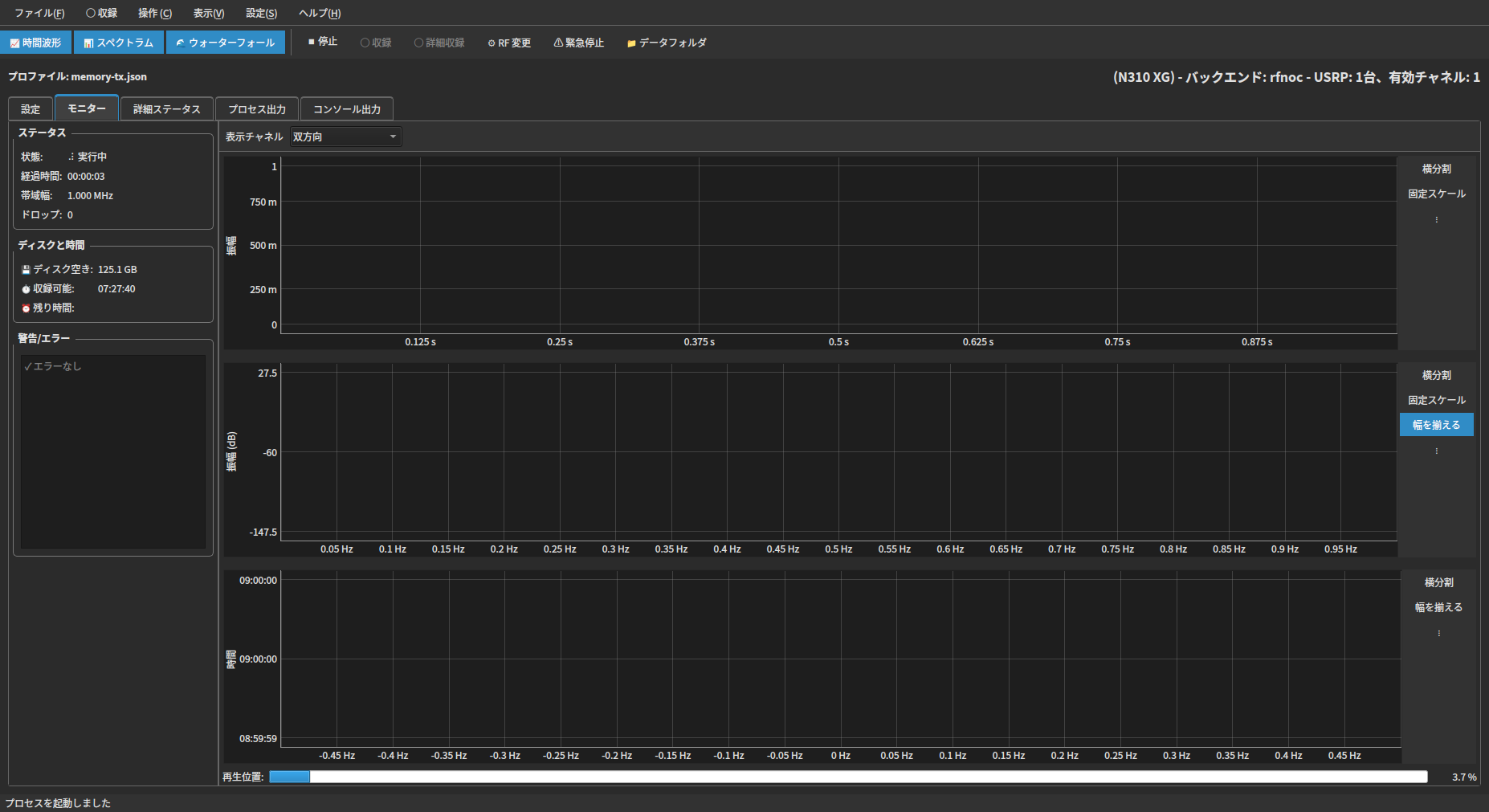The height and width of the screenshot is (812, 1489).
Task: Open the ファイル(F) menu
Action: point(39,13)
